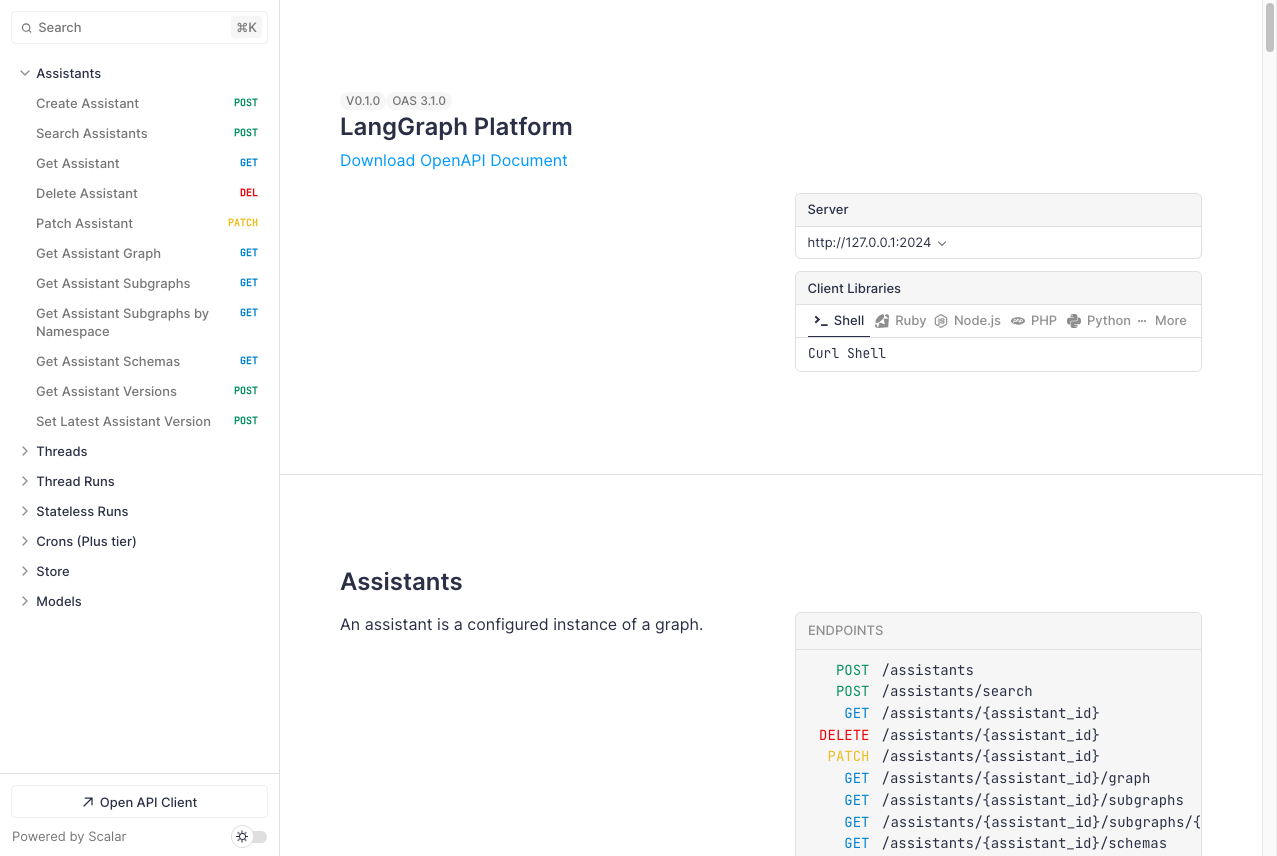
Task: Open Get Assistant Schemas in sidebar
Action: (x=139, y=361)
